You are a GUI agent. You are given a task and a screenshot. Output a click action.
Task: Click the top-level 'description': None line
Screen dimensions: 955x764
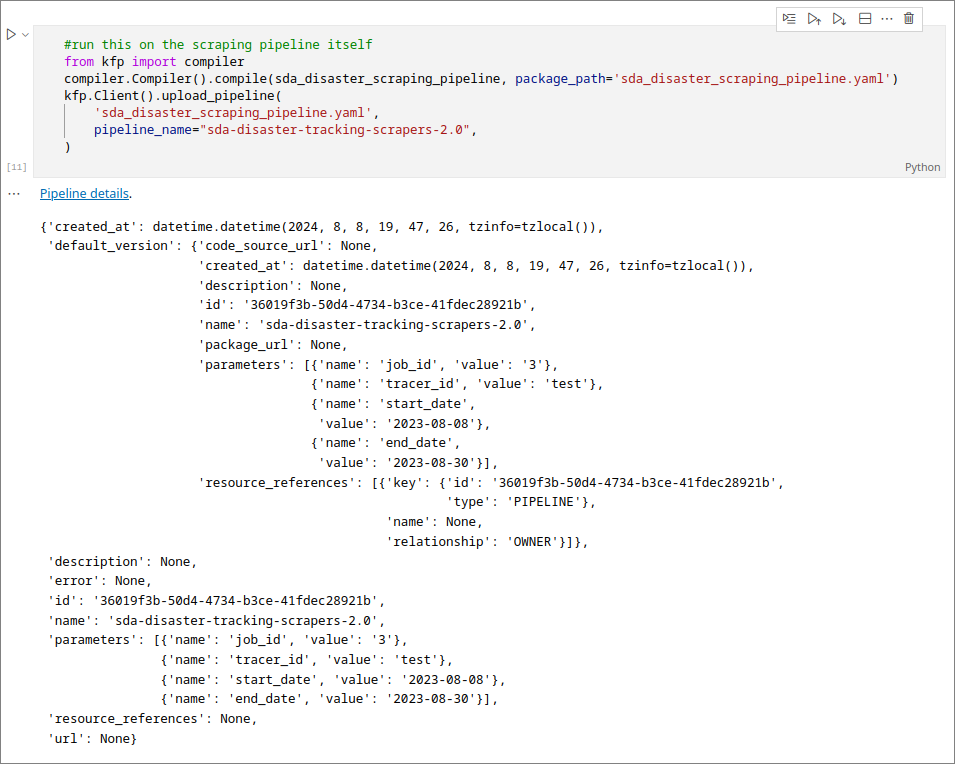tap(122, 562)
